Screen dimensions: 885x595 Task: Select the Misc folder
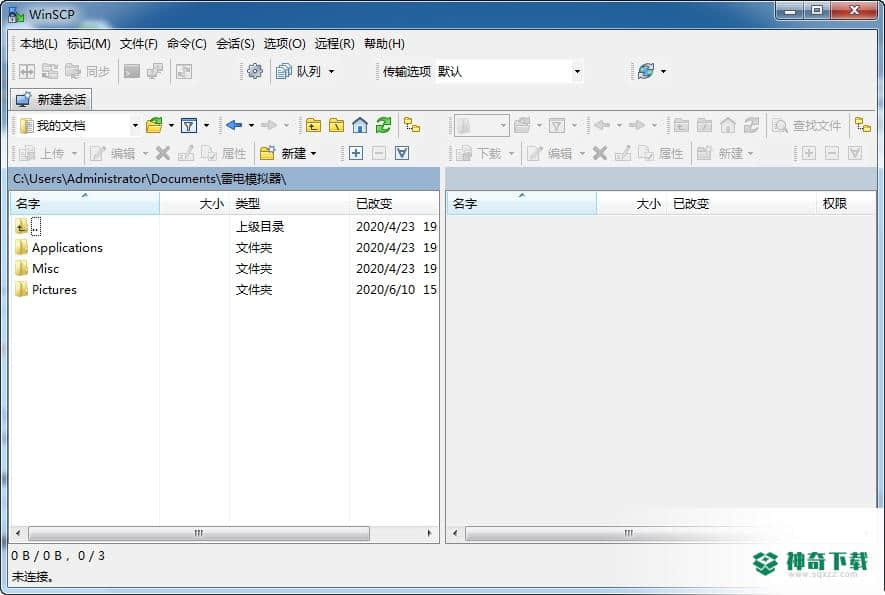(x=45, y=268)
